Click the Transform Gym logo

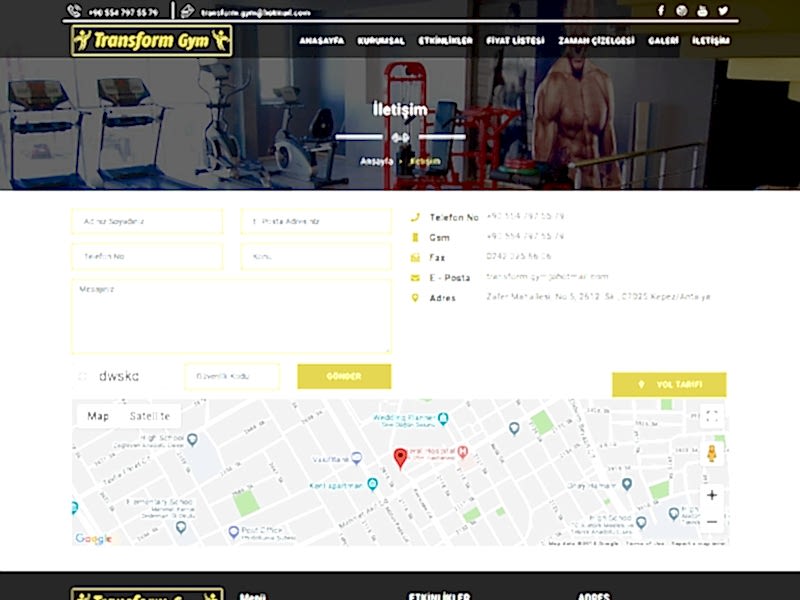151,41
